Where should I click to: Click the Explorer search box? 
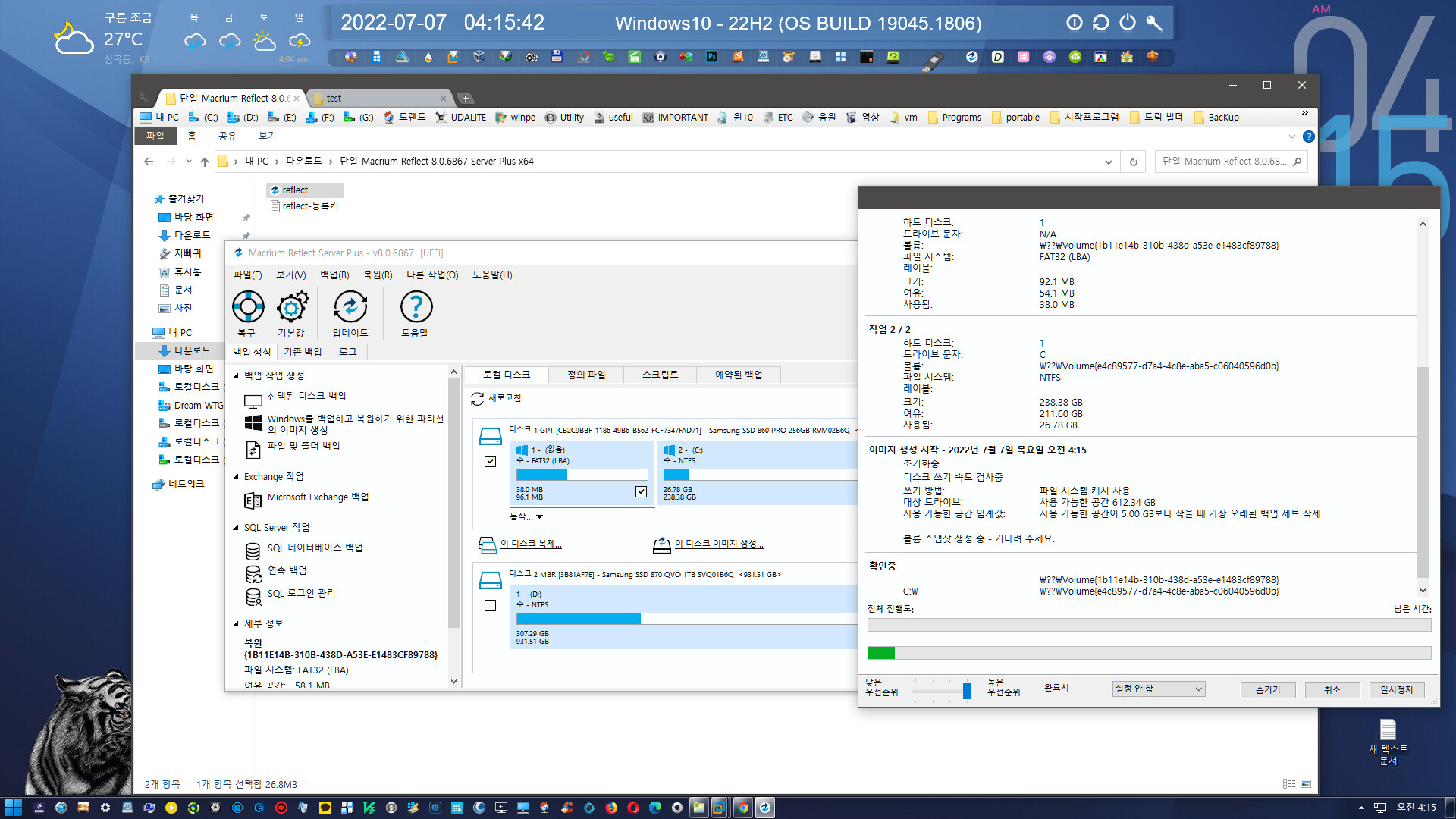coord(1231,162)
